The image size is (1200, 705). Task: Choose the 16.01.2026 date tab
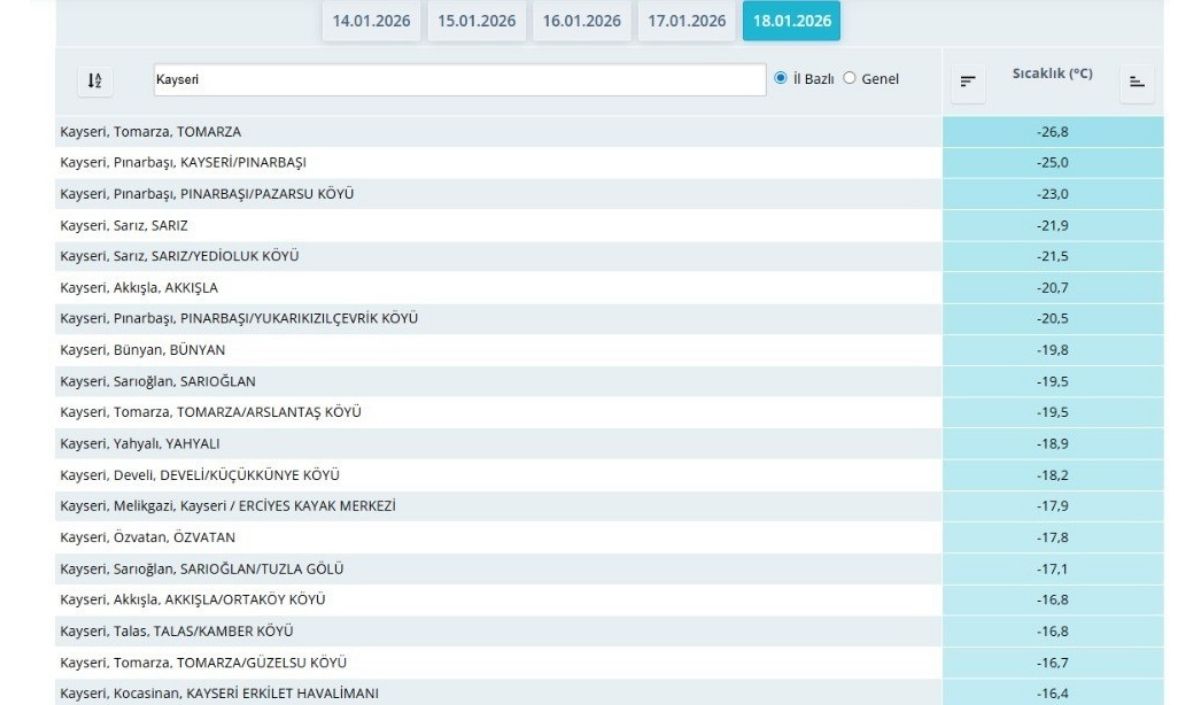coord(582,21)
